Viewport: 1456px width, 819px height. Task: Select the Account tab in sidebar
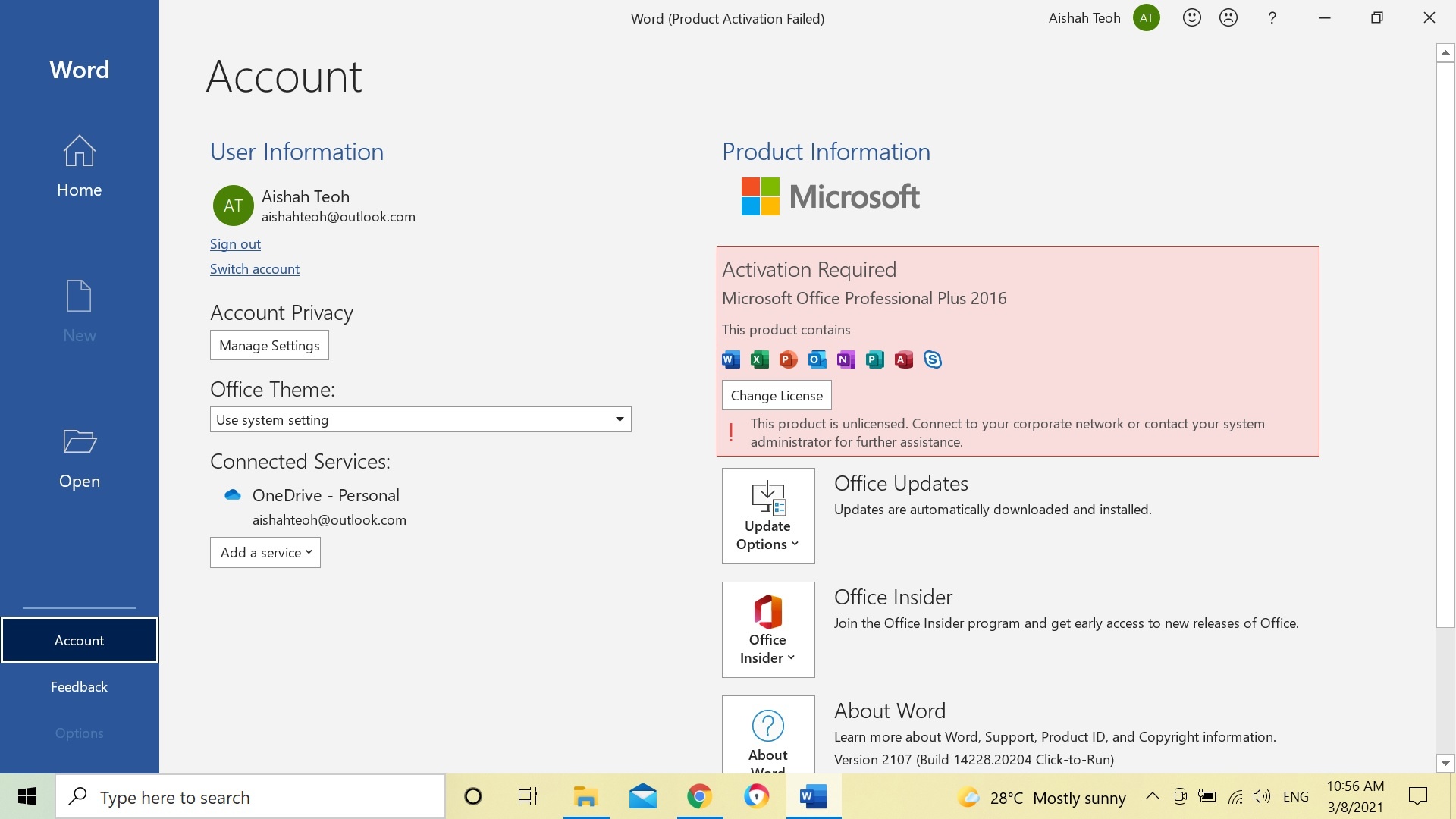coord(79,640)
